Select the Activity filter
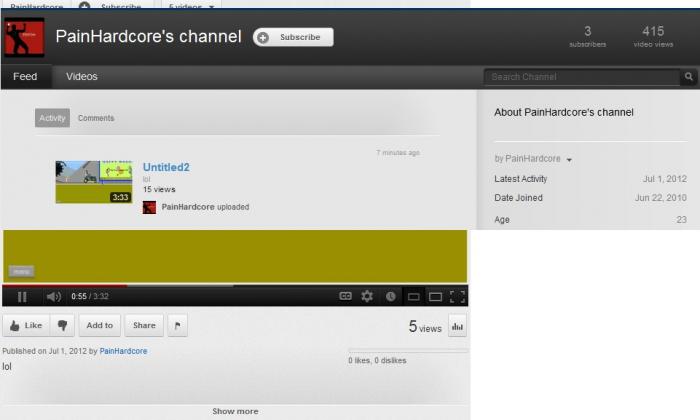The width and height of the screenshot is (700, 420). (x=52, y=118)
